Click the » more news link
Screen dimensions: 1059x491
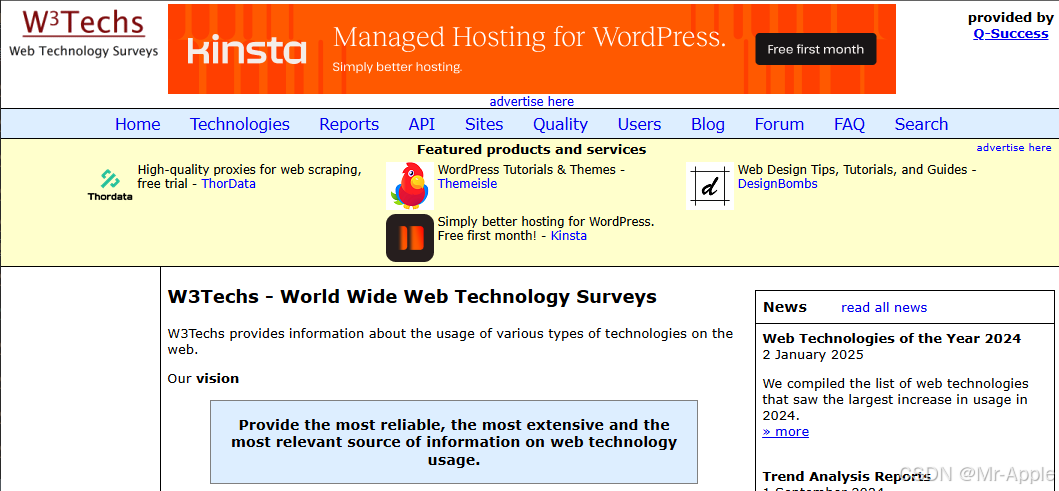(x=785, y=432)
